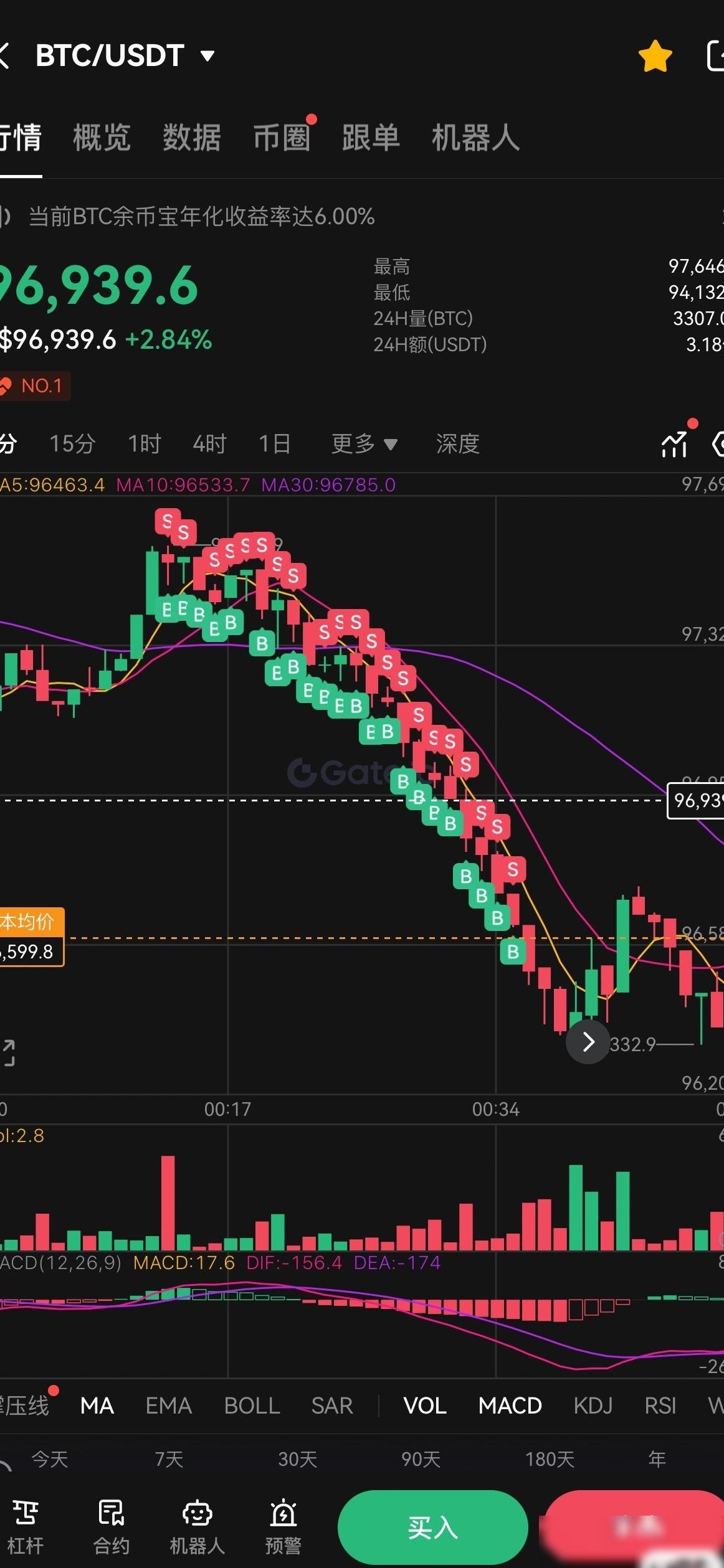Show the 深度 depth chart

[458, 444]
